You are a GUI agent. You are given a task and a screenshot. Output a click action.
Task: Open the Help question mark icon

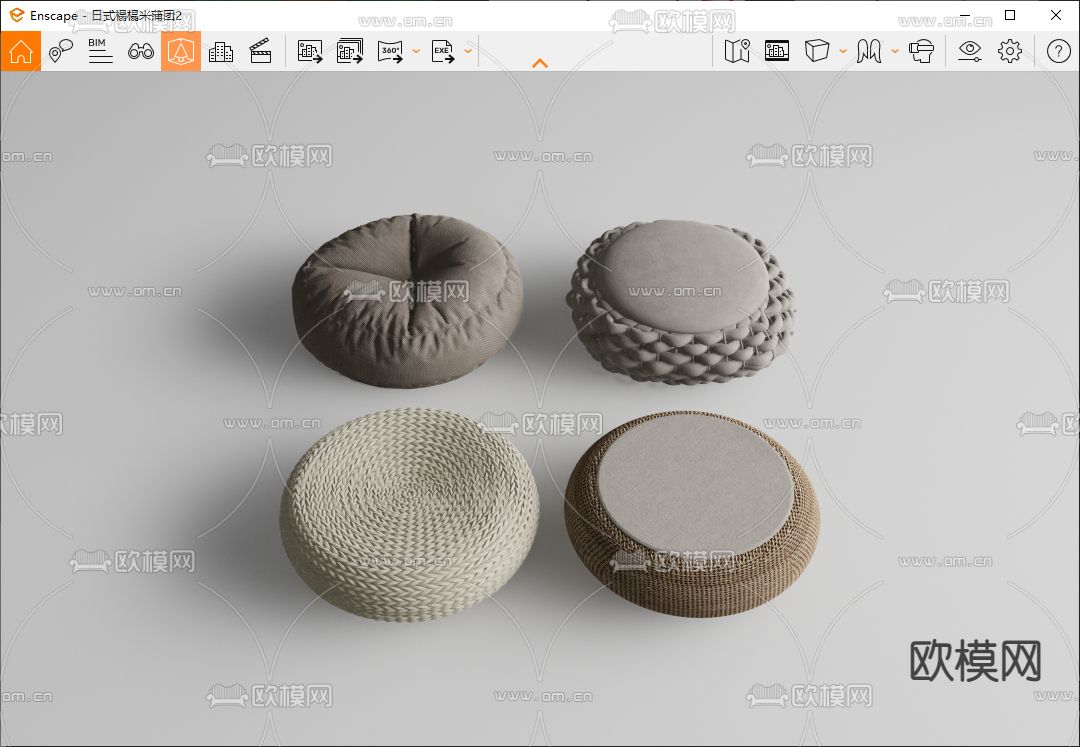click(1058, 51)
